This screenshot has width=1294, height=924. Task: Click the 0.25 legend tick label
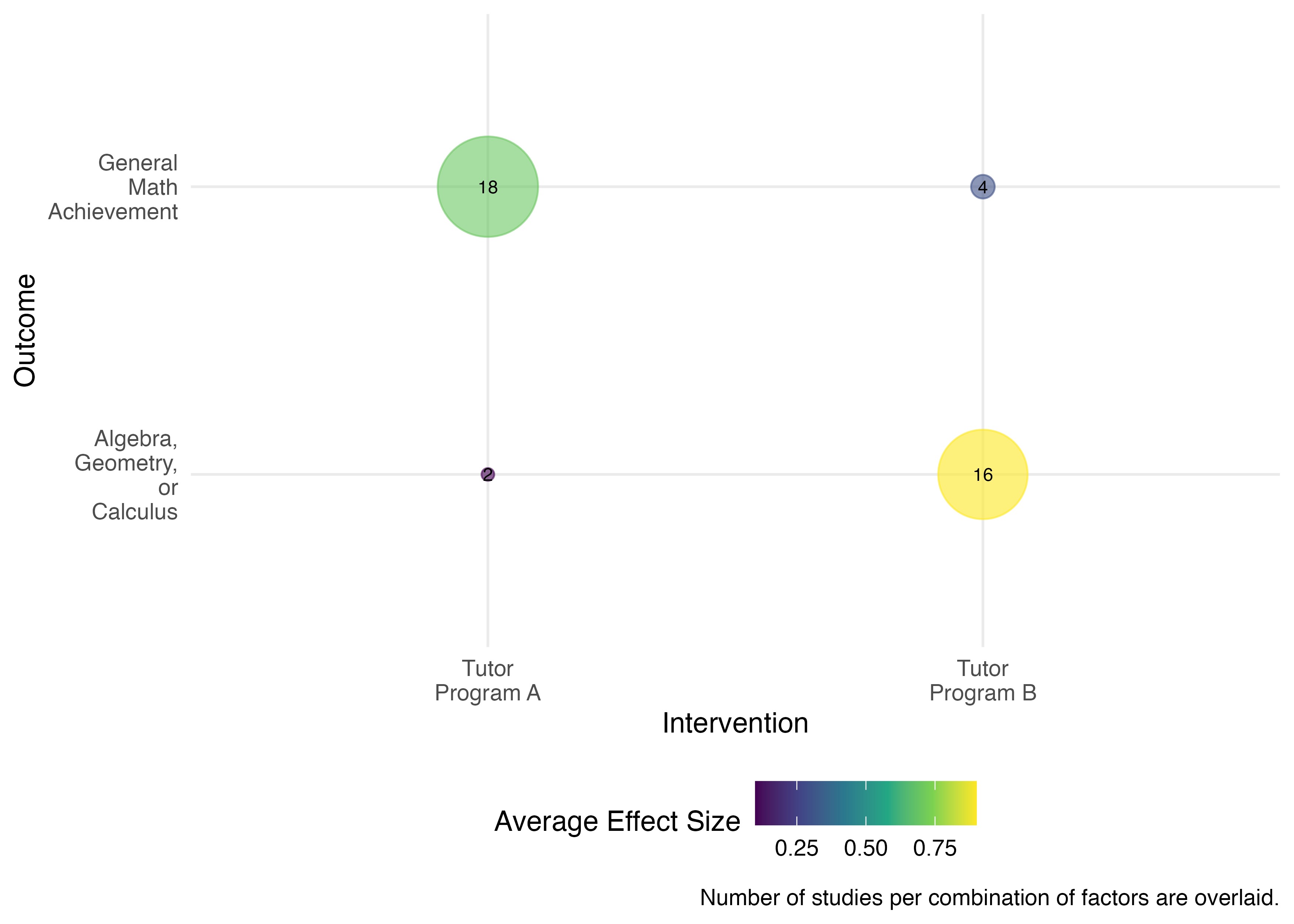click(x=796, y=848)
